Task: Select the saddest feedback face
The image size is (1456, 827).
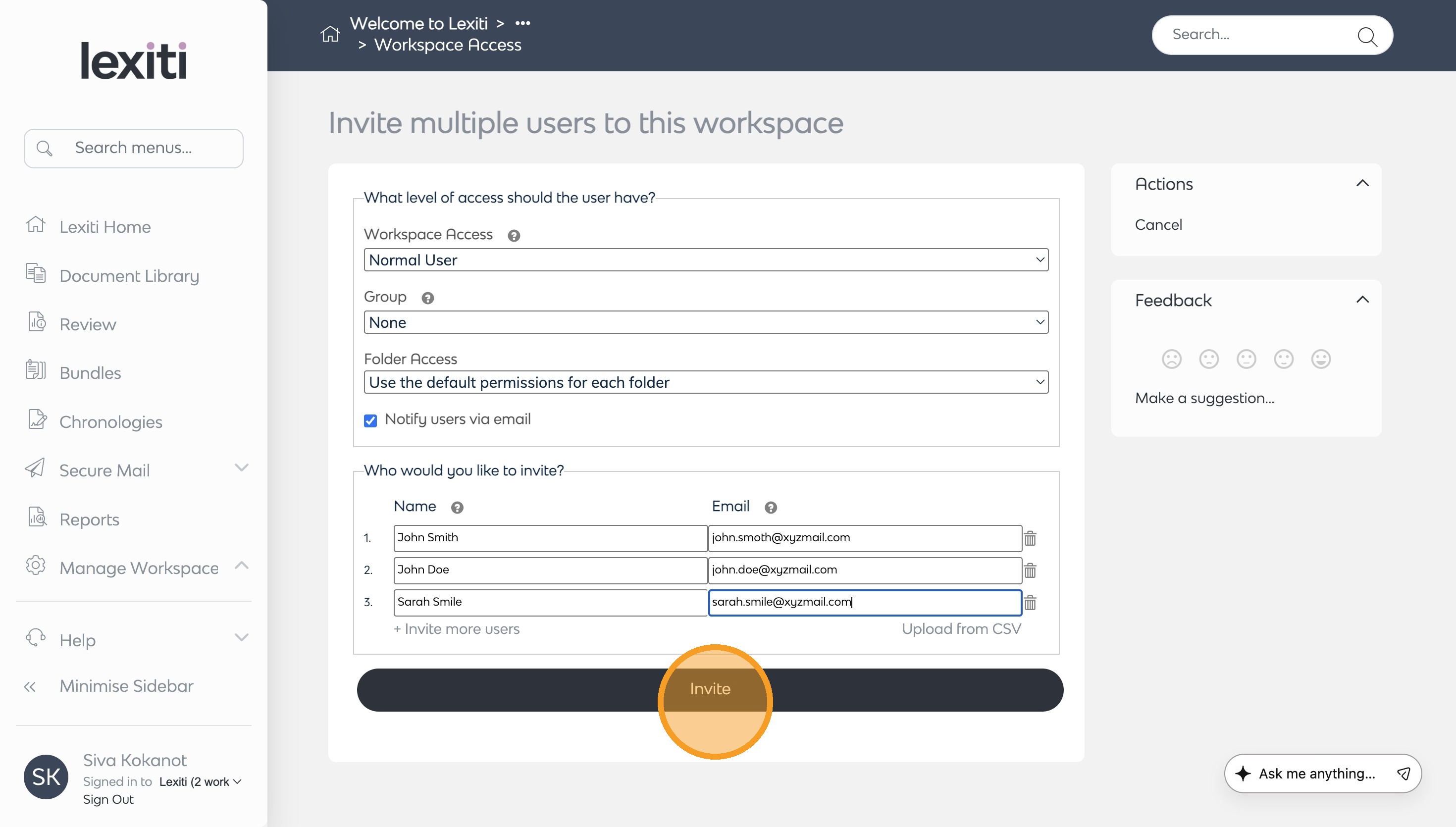Action: [x=1172, y=359]
